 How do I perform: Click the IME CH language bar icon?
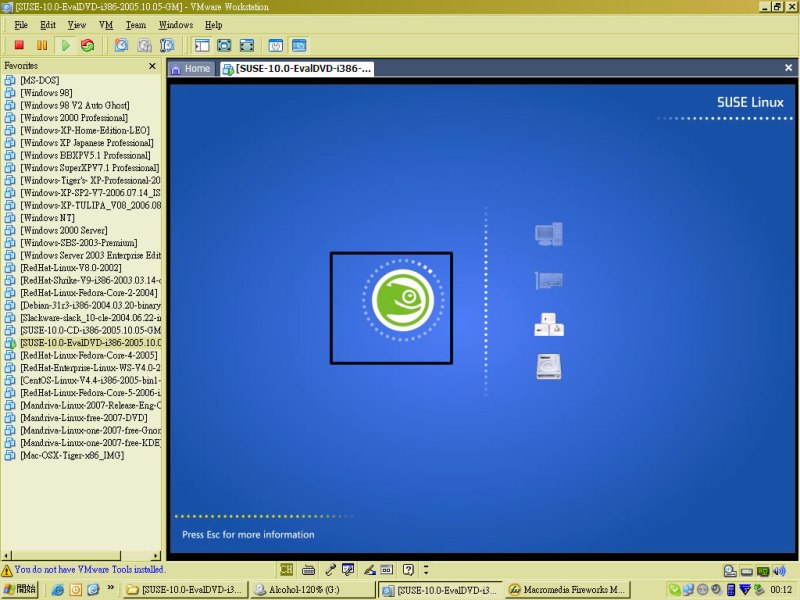pyautogui.click(x=286, y=569)
